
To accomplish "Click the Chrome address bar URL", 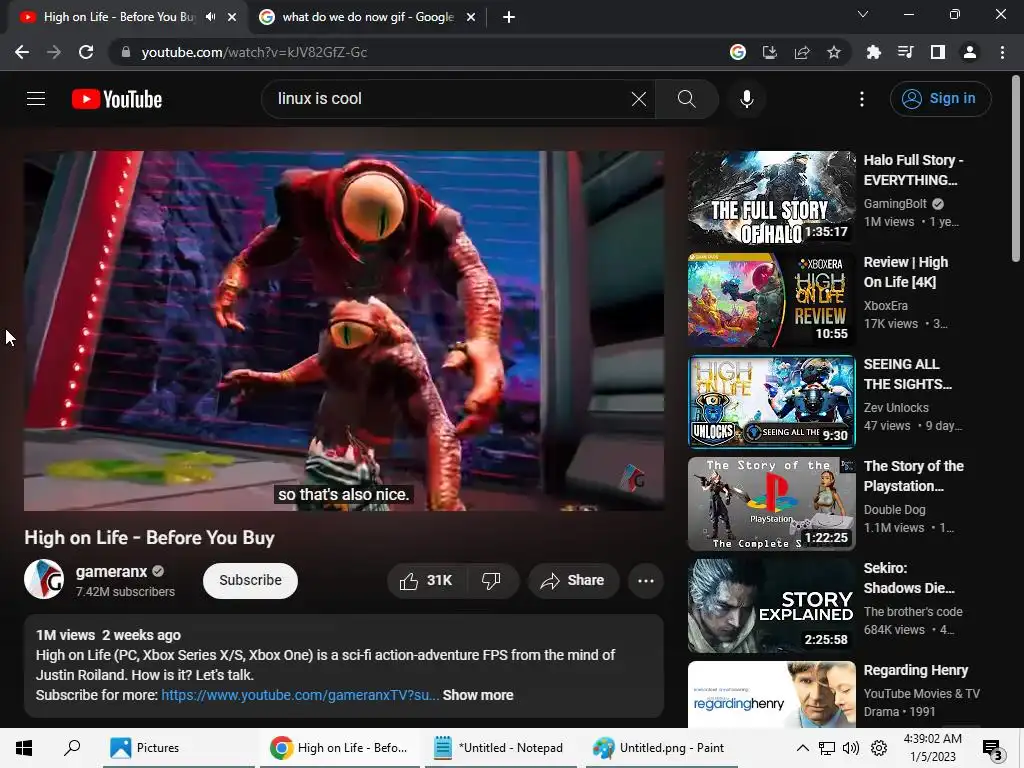I will pos(254,52).
